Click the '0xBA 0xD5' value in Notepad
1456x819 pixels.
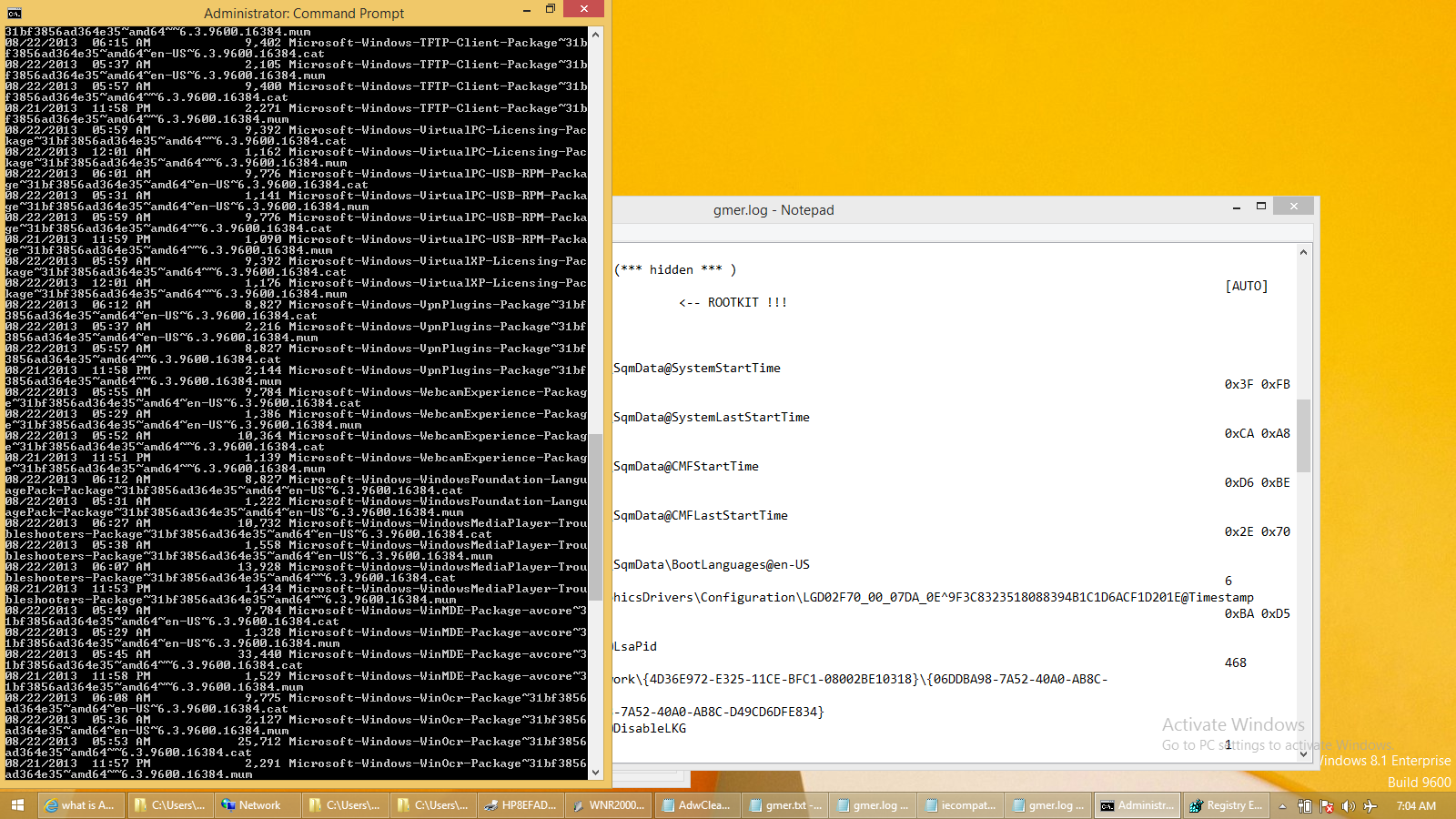[x=1258, y=613]
